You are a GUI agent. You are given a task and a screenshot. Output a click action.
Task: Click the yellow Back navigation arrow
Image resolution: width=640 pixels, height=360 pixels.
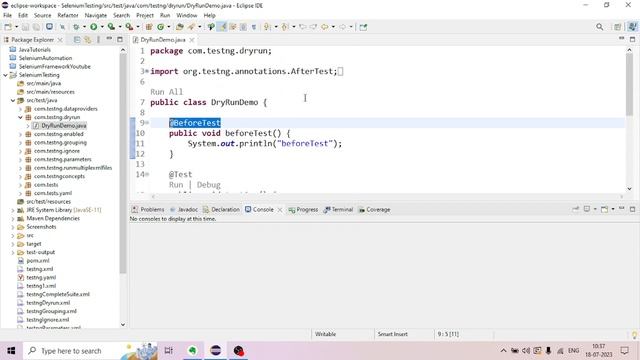click(324, 27)
